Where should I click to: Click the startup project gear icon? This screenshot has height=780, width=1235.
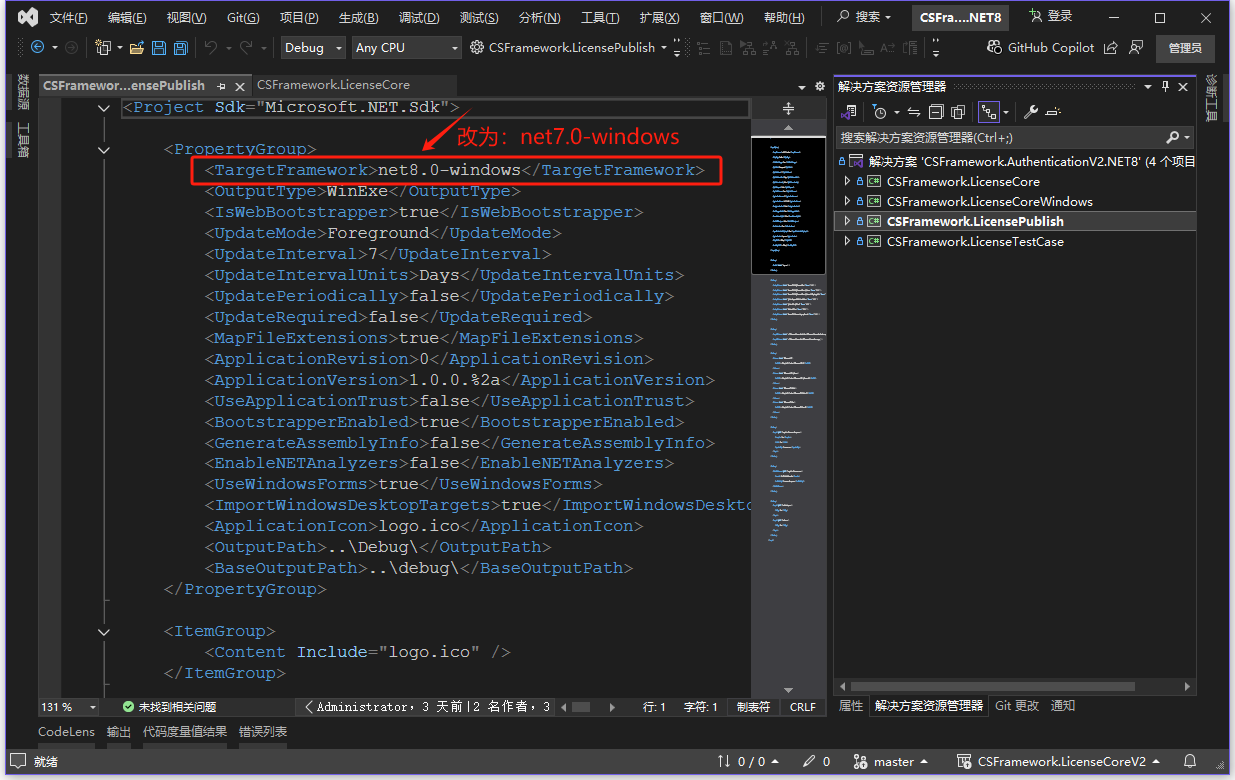(477, 47)
